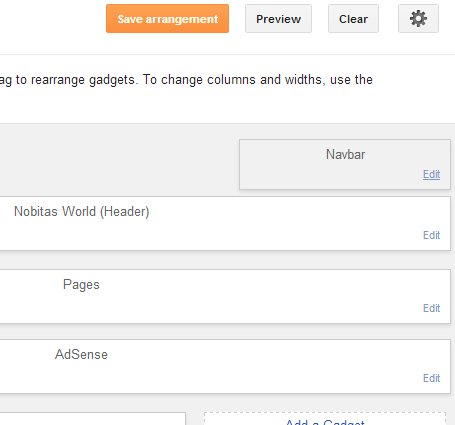Click the Add a Gadget link
455x425 pixels.
325,421
